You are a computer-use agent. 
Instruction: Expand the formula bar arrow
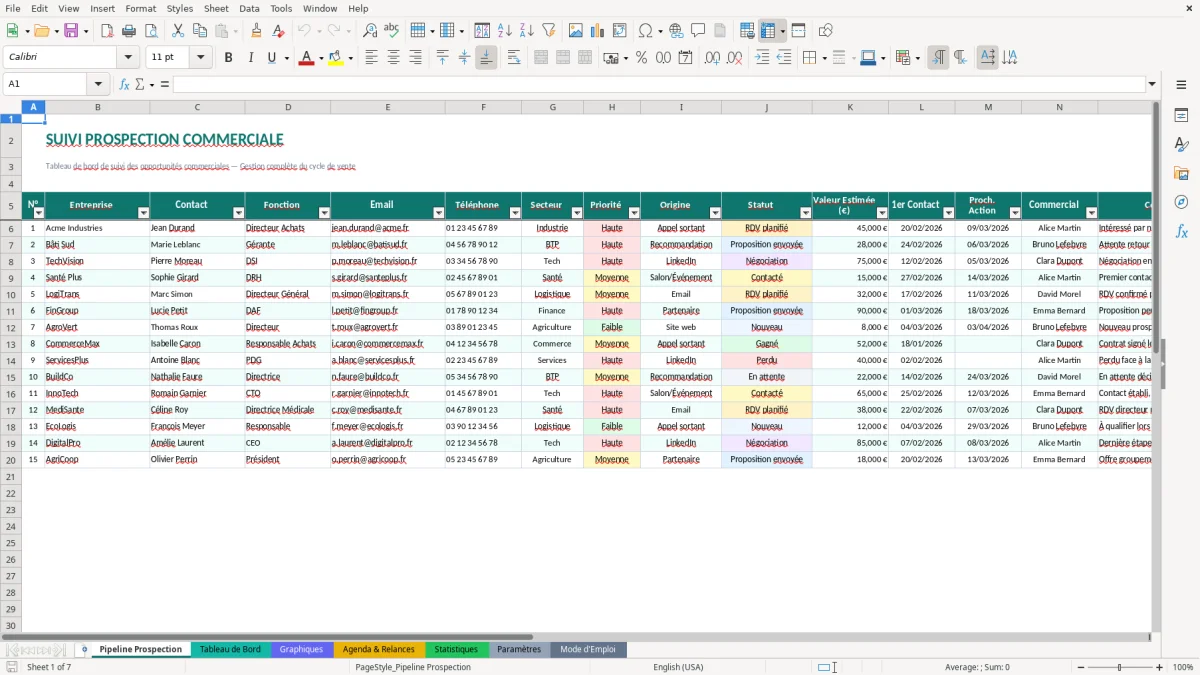click(1152, 84)
